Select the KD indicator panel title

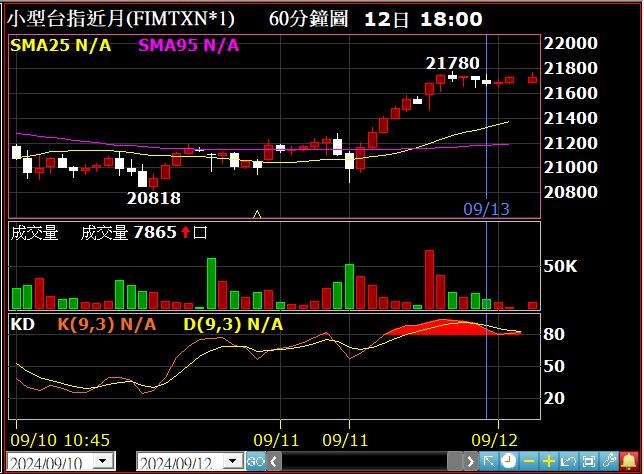point(21,324)
